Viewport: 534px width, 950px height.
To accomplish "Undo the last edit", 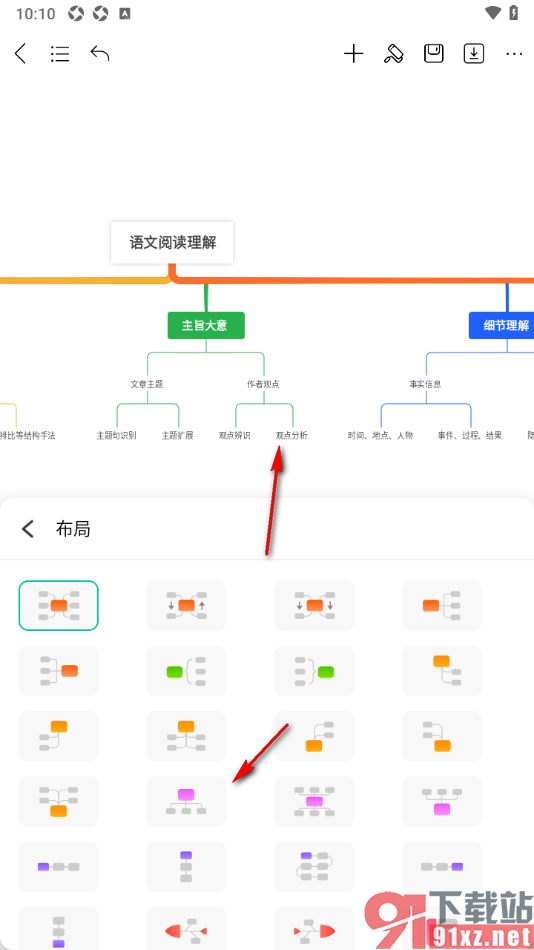I will point(100,53).
